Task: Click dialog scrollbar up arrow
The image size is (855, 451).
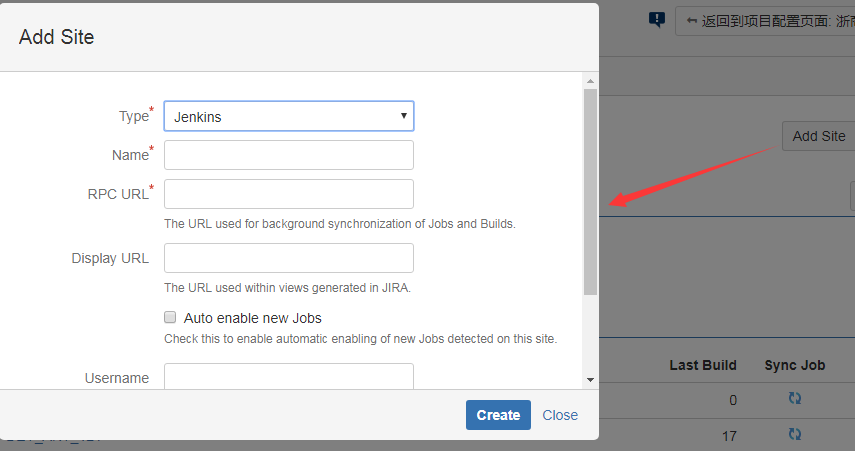Action: pyautogui.click(x=591, y=81)
